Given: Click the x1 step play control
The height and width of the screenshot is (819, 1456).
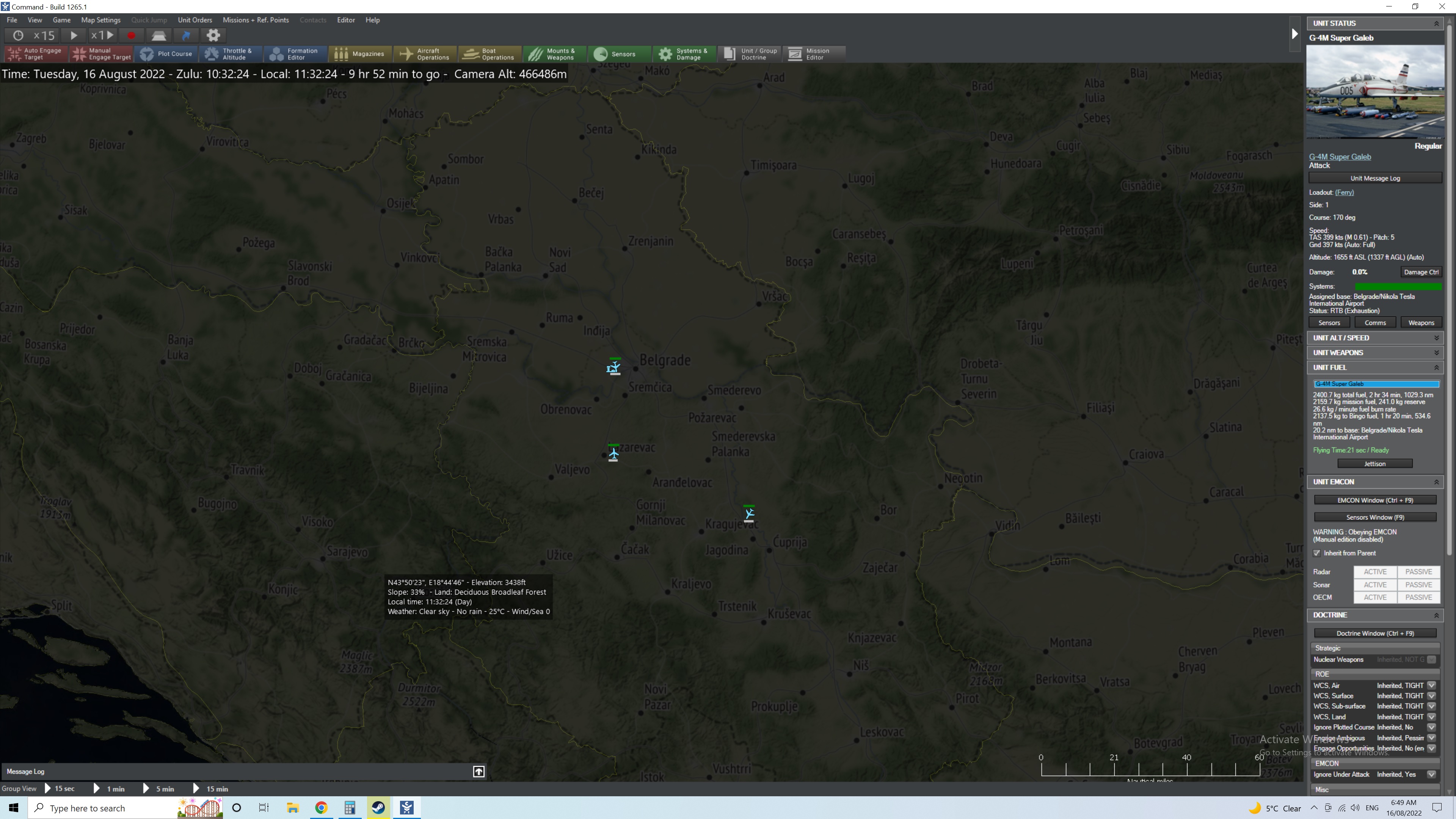Looking at the screenshot, I should coord(102,36).
